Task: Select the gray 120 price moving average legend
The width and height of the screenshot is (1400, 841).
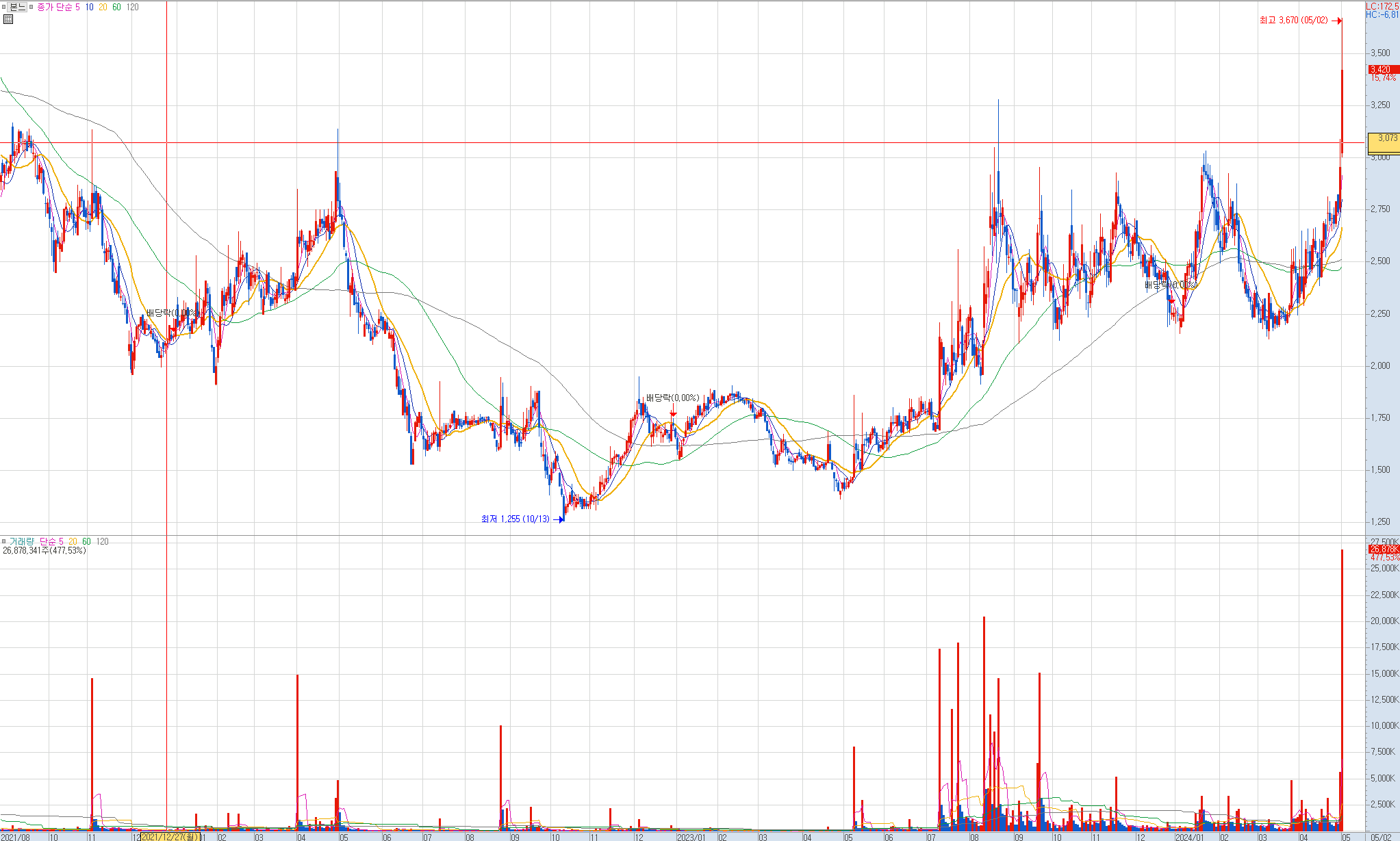Action: [133, 7]
